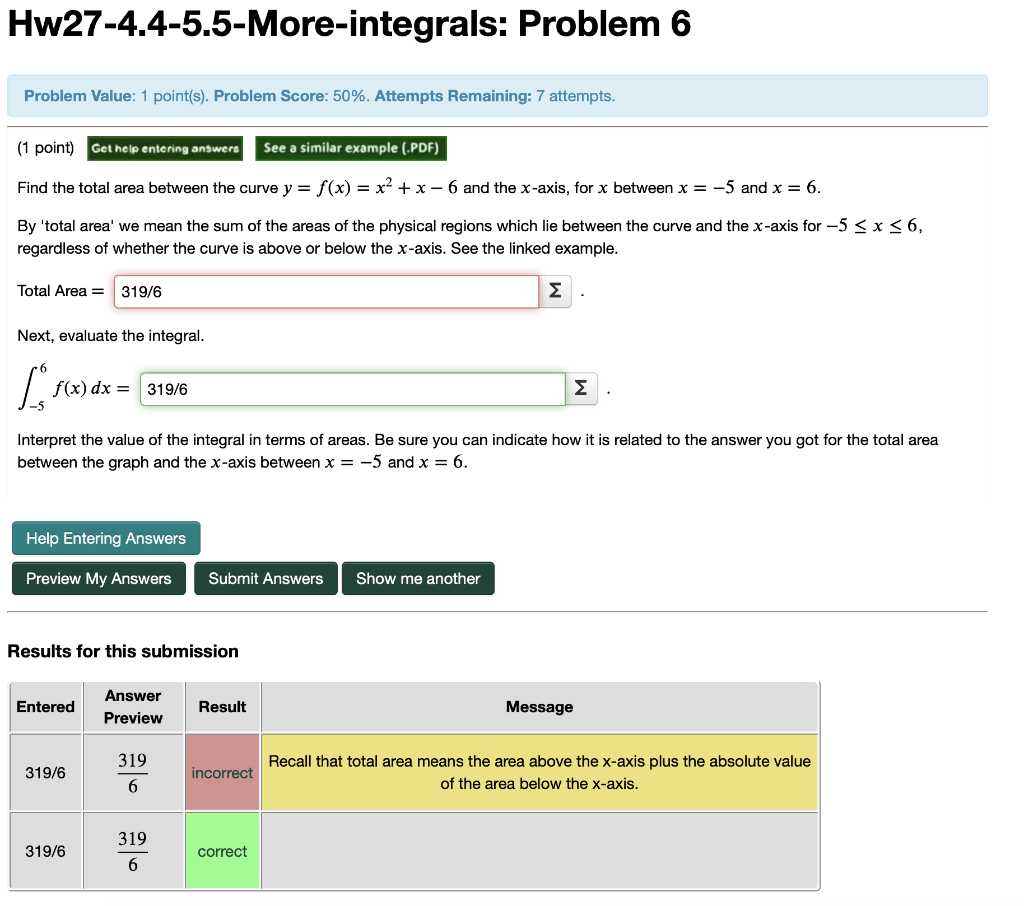Click the correct result cell
Viewport: 1024px width, 906px height.
coord(221,850)
